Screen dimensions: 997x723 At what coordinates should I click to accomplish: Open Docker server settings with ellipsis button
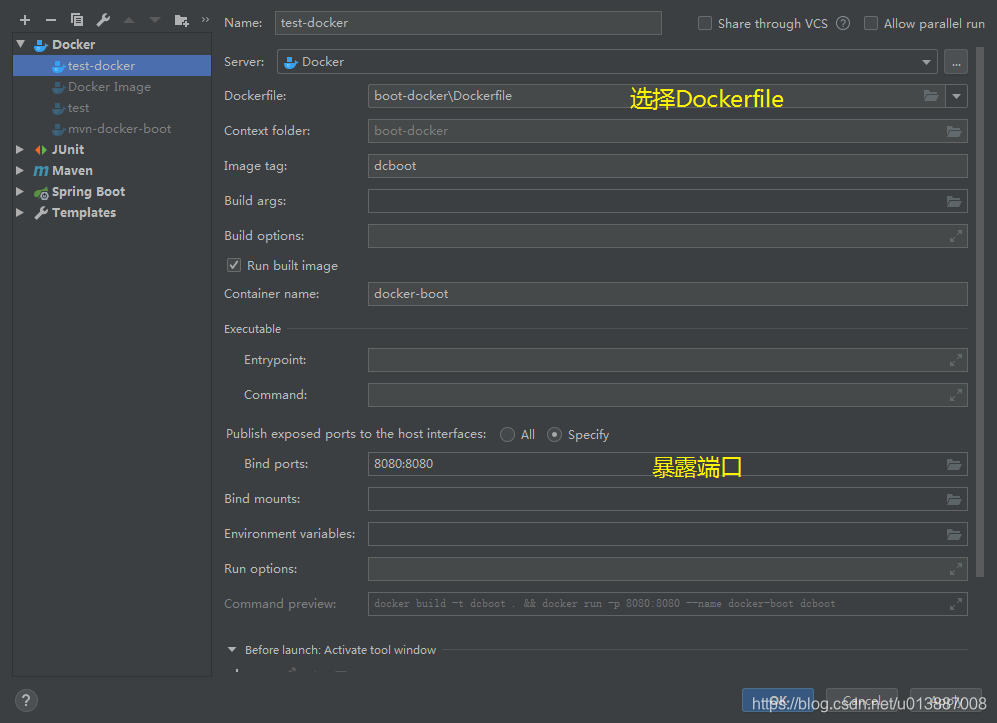tap(956, 62)
